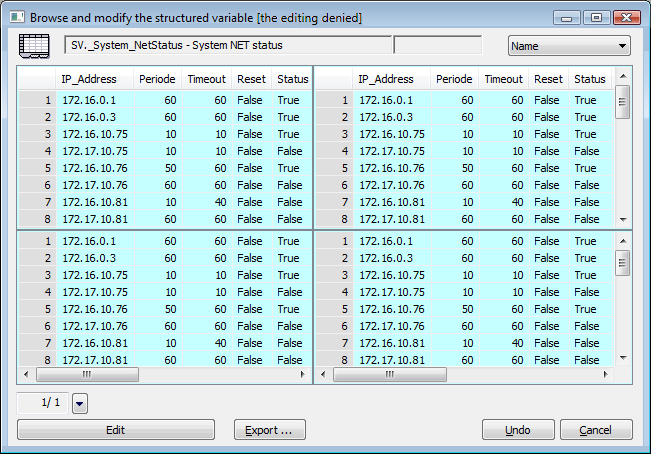Click the table grid icon at top left
The image size is (651, 454).
35,46
